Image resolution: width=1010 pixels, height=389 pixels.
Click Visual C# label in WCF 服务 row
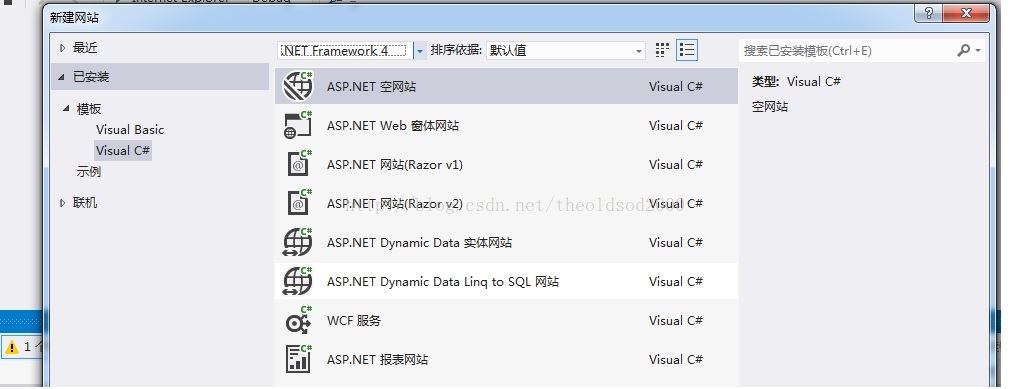coord(676,321)
